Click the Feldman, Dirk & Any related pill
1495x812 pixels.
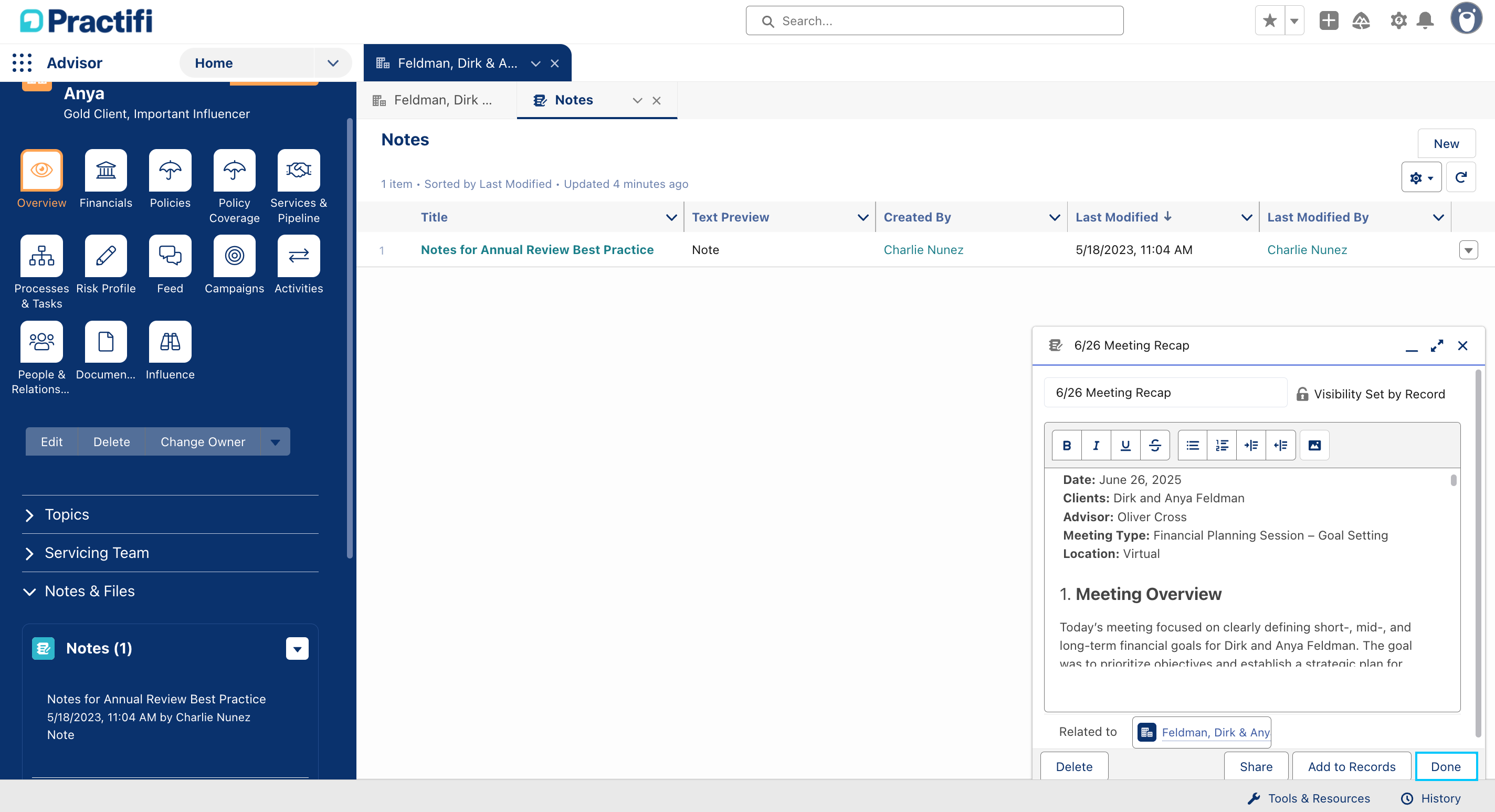coord(1203,733)
